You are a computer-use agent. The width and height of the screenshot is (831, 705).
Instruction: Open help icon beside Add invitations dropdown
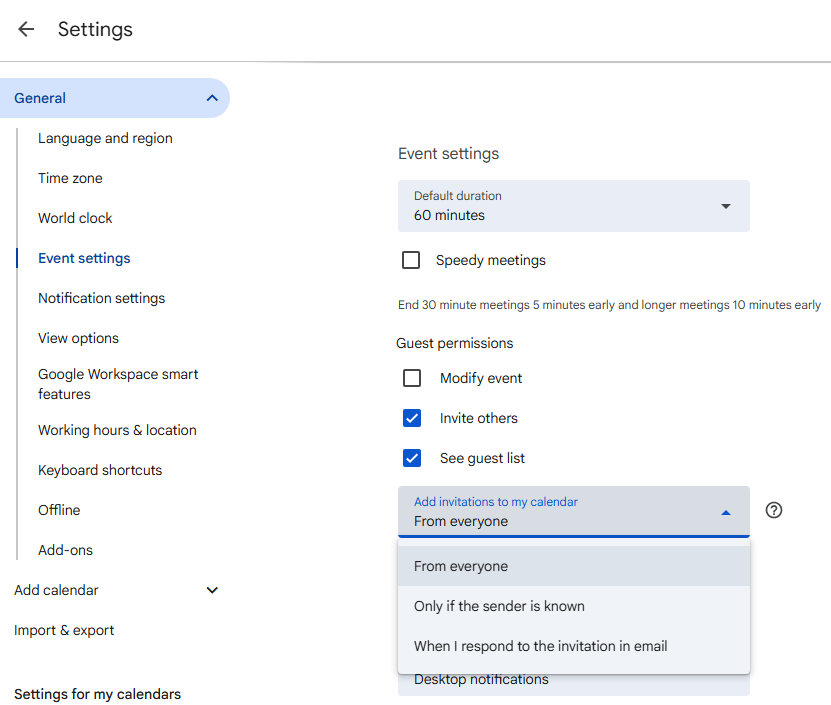(x=774, y=510)
